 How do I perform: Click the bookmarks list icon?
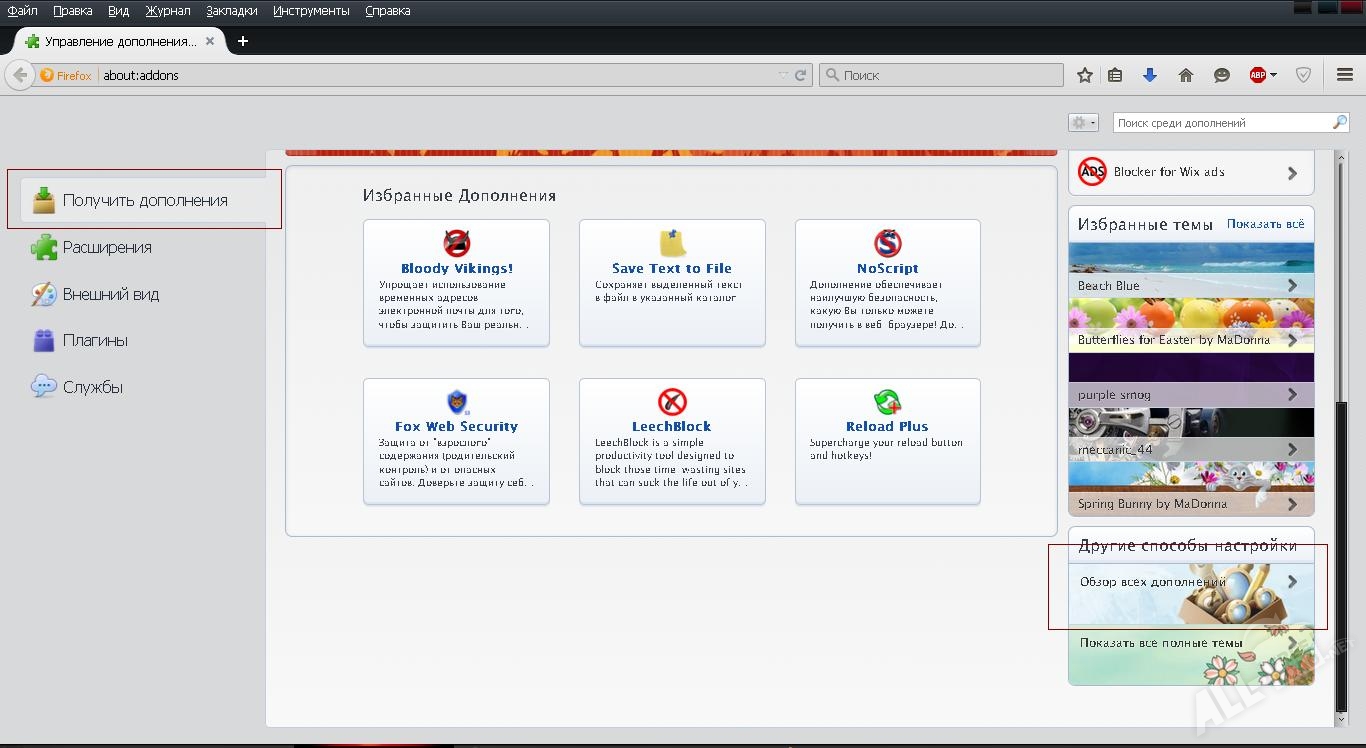[x=1115, y=75]
